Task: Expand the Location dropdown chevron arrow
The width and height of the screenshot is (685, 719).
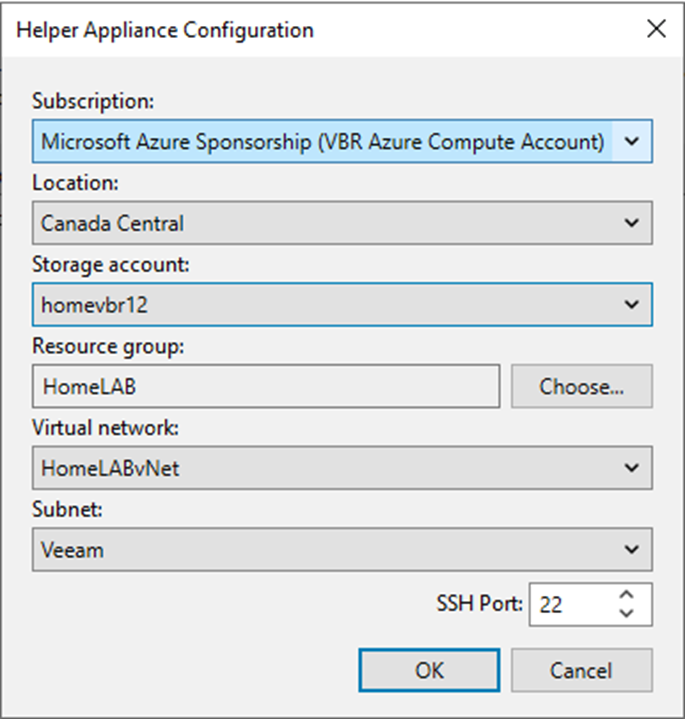Action: (x=632, y=223)
